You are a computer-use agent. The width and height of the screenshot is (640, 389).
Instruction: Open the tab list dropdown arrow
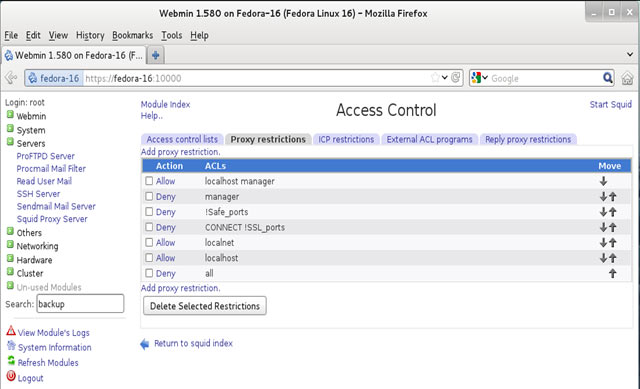click(x=630, y=55)
